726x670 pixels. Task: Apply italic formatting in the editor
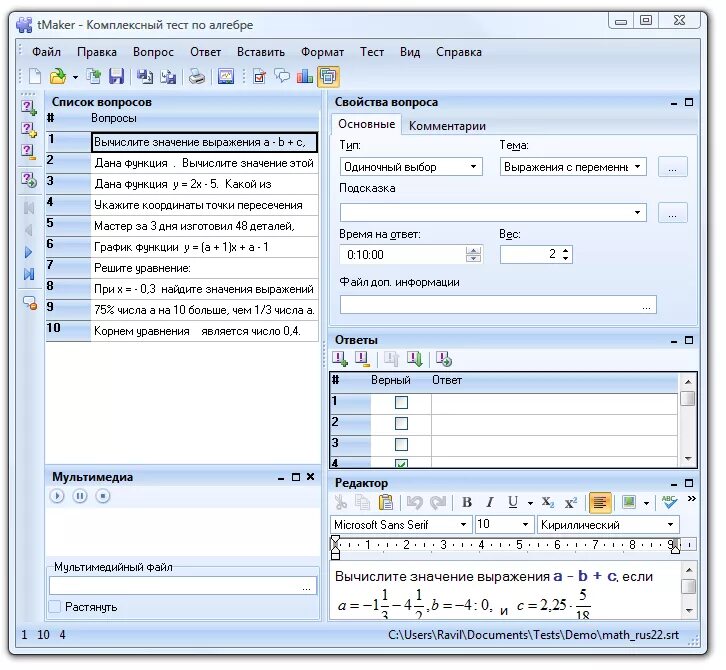490,502
